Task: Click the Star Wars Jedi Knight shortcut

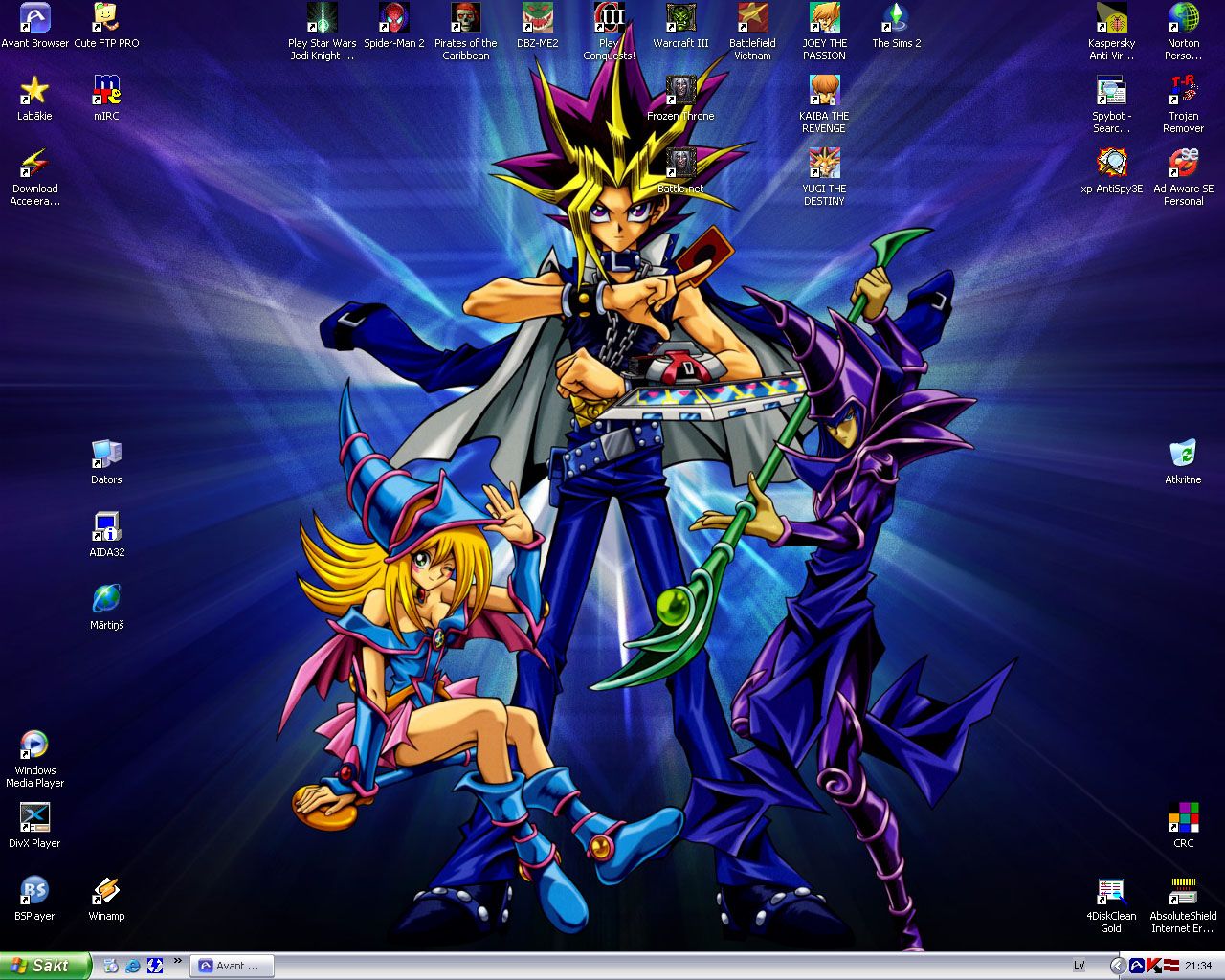Action: coord(323,33)
